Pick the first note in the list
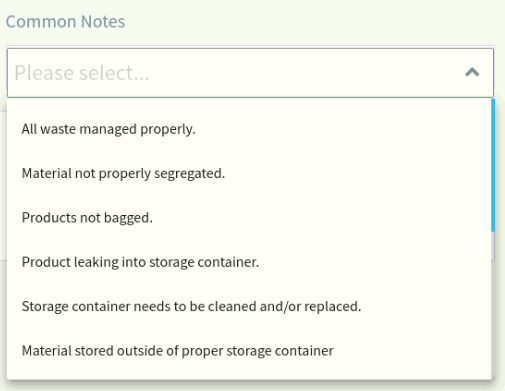The image size is (505, 391). coord(249,129)
